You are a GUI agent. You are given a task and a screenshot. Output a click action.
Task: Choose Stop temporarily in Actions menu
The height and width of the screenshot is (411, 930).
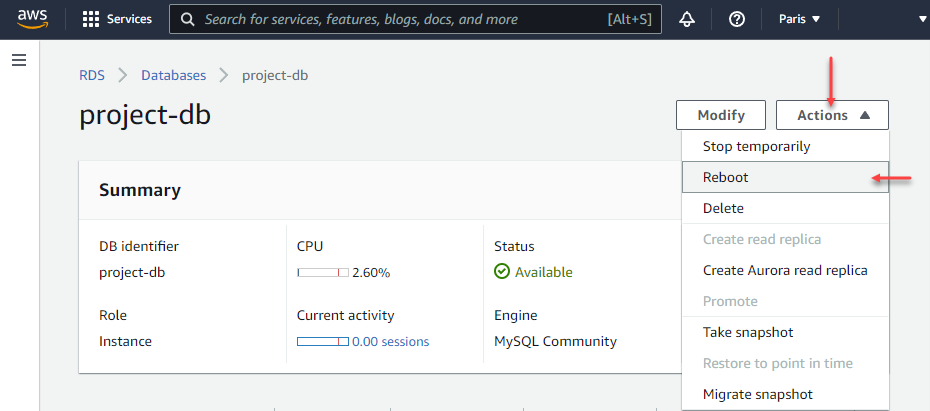click(x=756, y=146)
